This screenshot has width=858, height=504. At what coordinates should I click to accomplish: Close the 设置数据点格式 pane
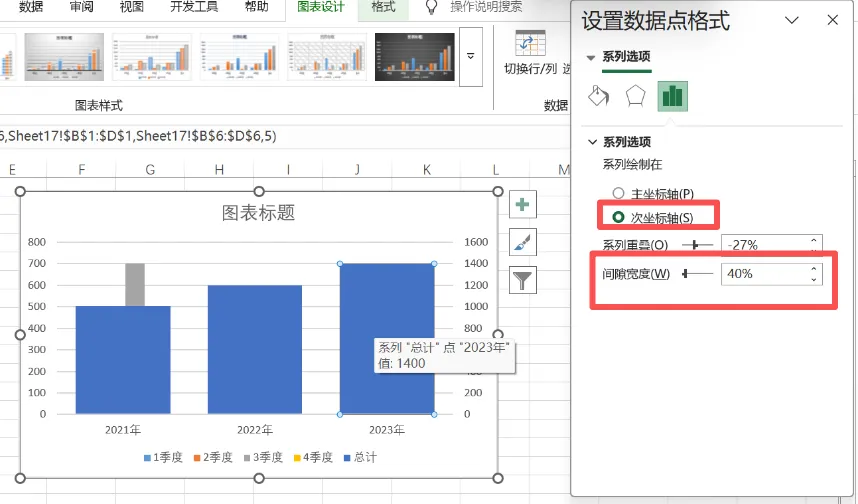pos(833,20)
